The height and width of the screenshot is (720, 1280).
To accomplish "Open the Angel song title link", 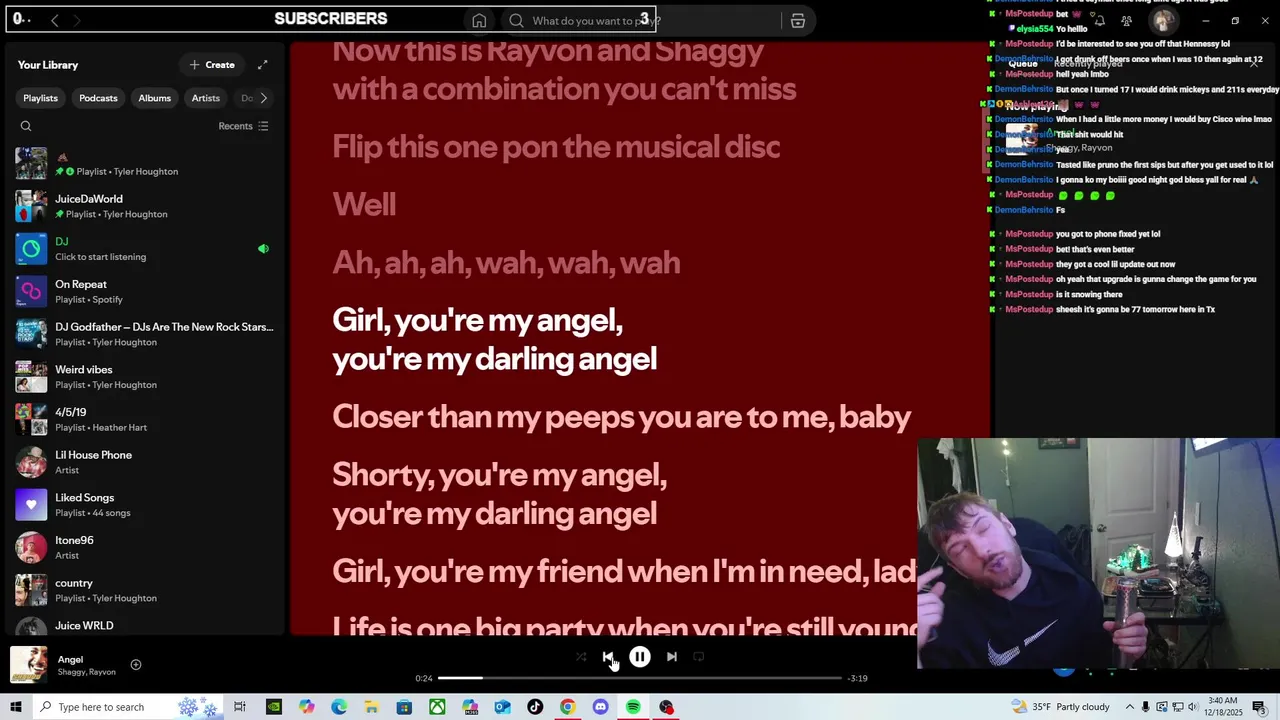I will pos(70,660).
